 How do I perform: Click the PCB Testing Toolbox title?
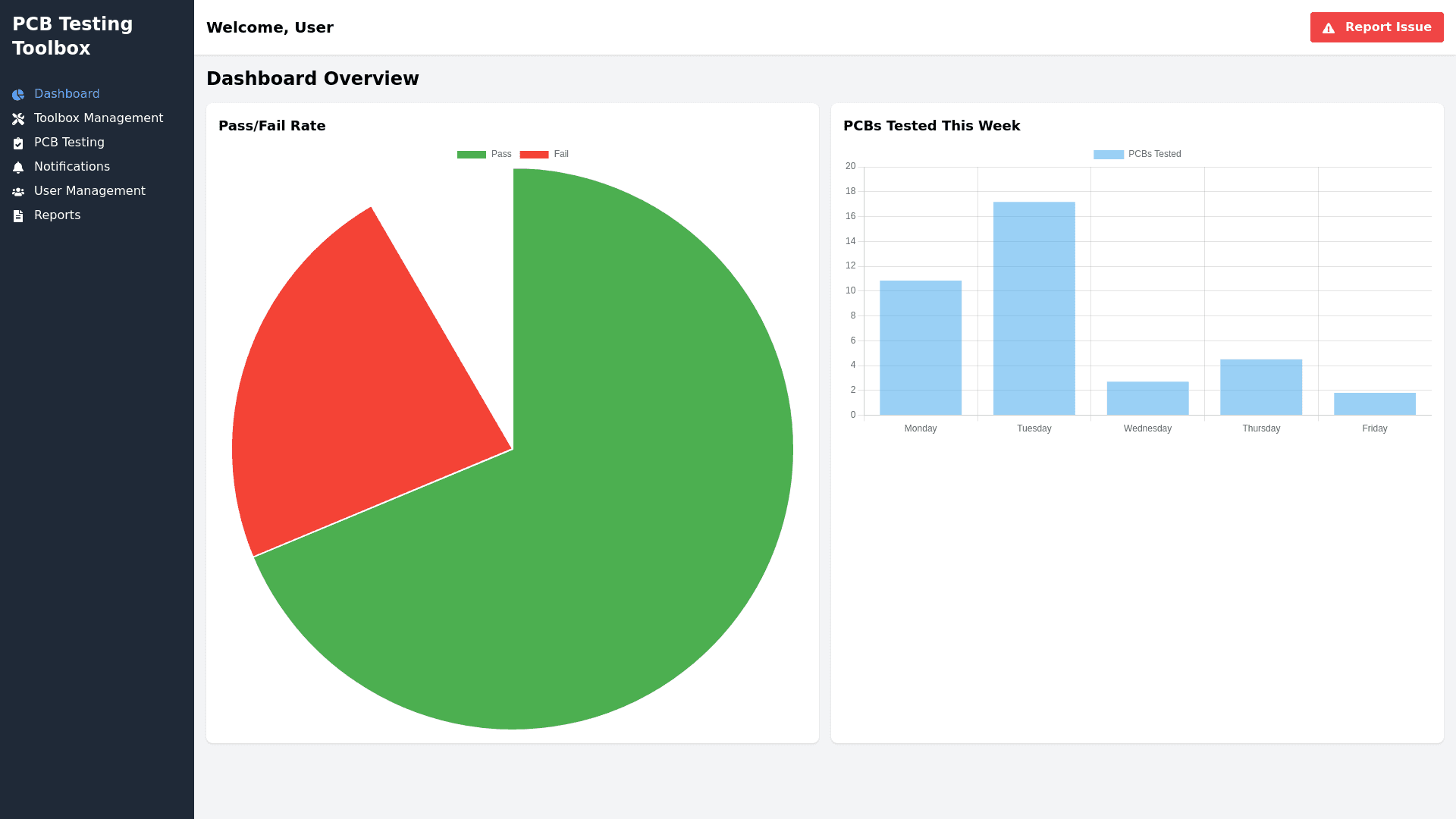73,36
